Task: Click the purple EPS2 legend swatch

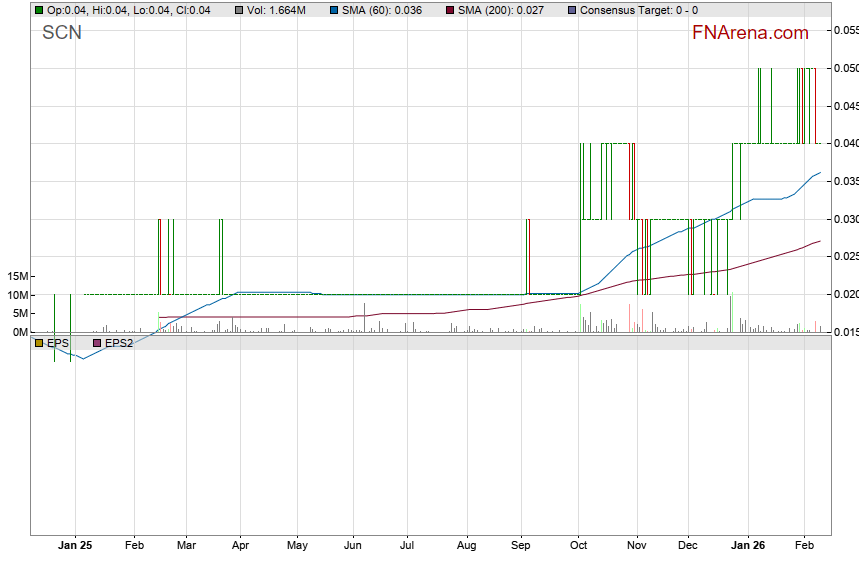Action: pos(97,343)
